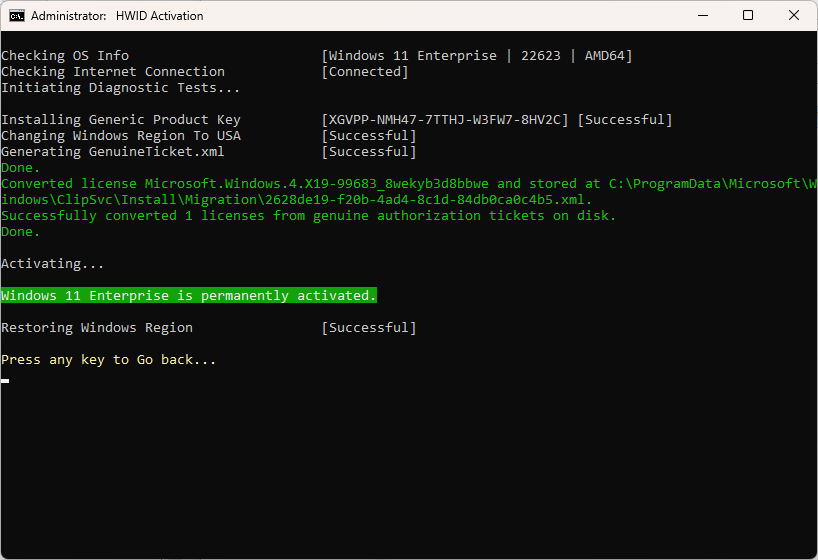818x560 pixels.
Task: Click the 'Restoring Windows Region' label
Action: (97, 328)
